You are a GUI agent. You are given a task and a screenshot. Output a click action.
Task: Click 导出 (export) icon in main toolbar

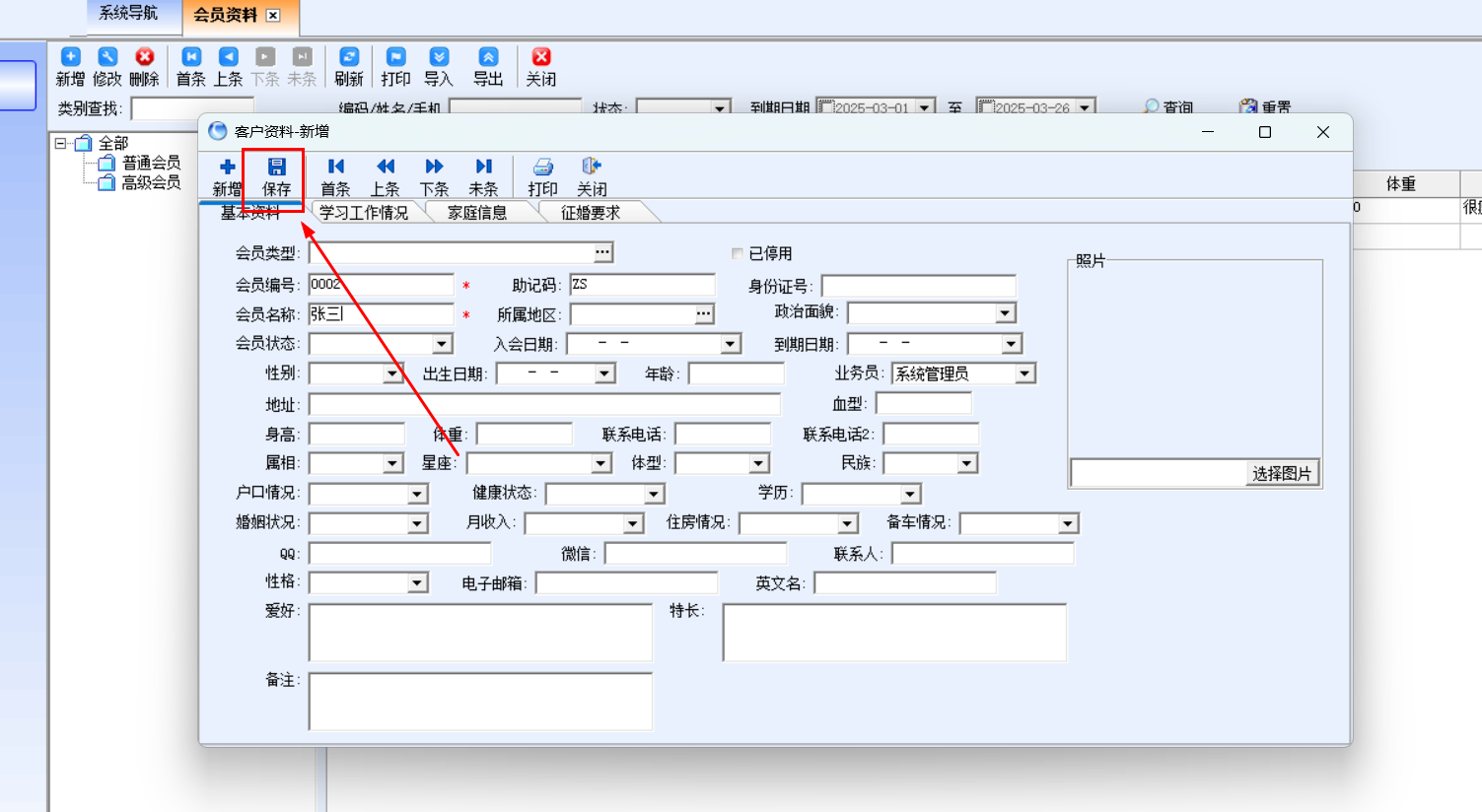[488, 57]
